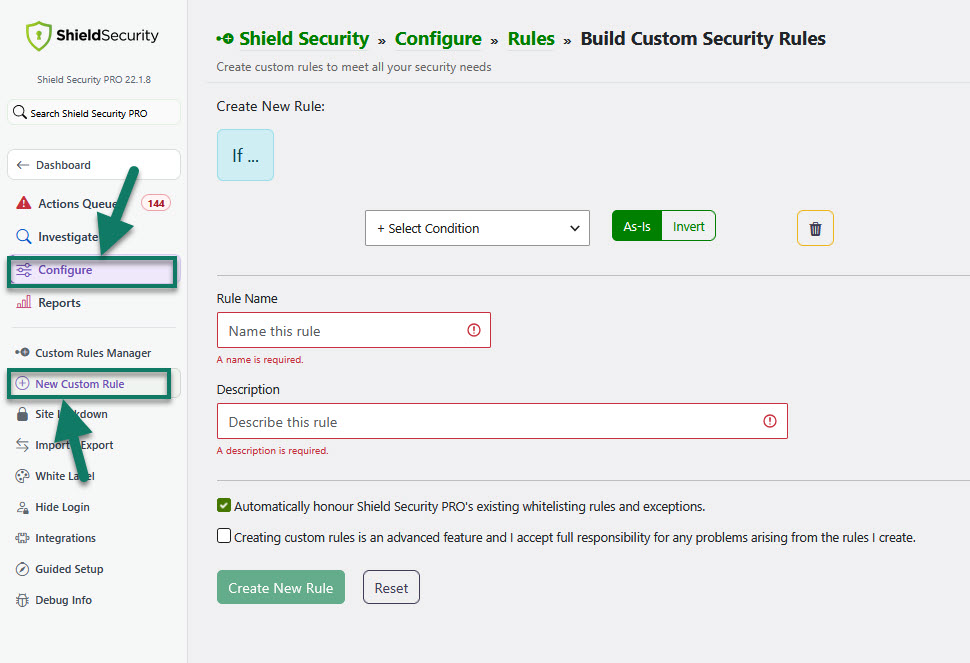The height and width of the screenshot is (663, 970).
Task: Click the Shield Security PRO 22.1.8 version text
Action: [x=94, y=79]
